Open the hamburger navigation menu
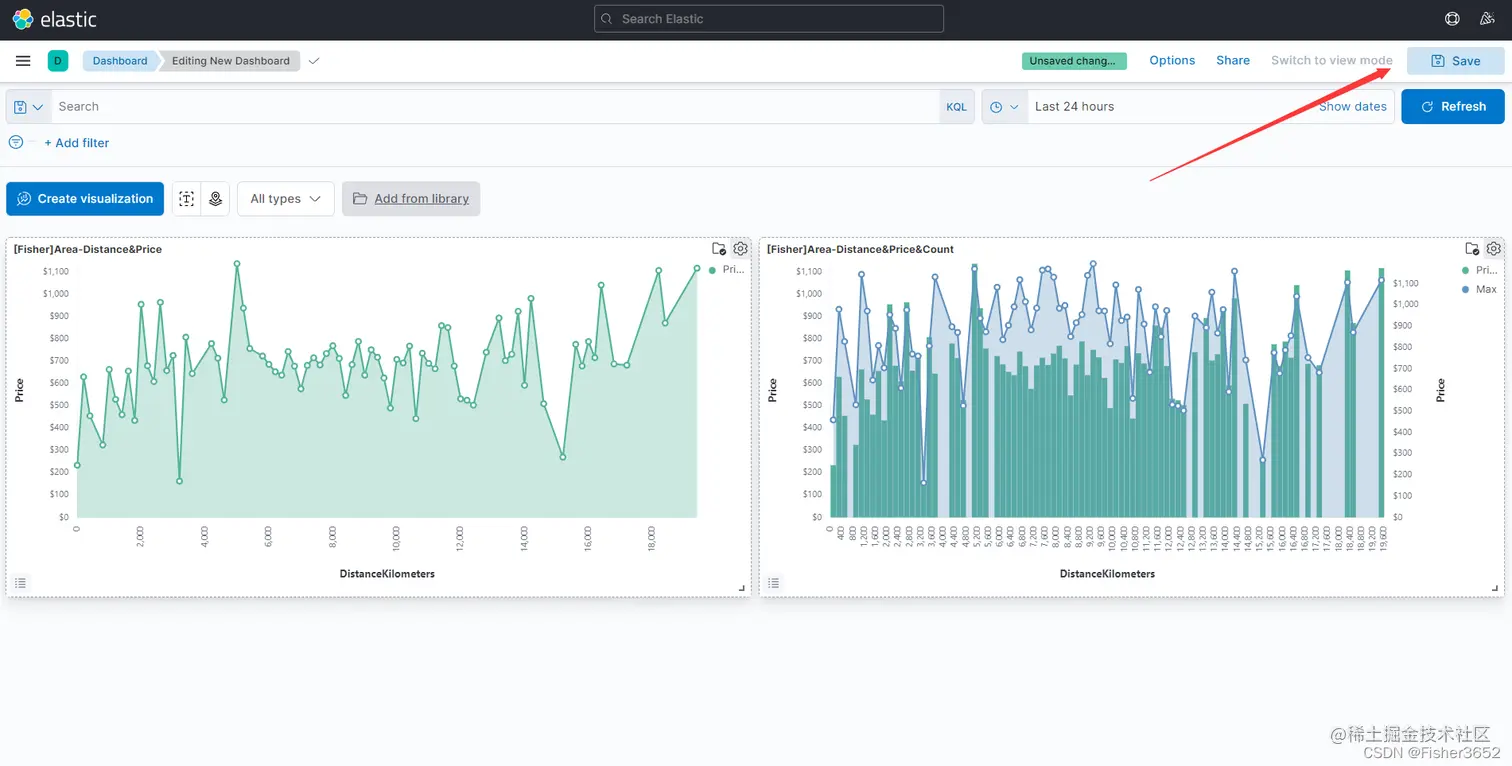Viewport: 1512px width, 766px height. (23, 61)
